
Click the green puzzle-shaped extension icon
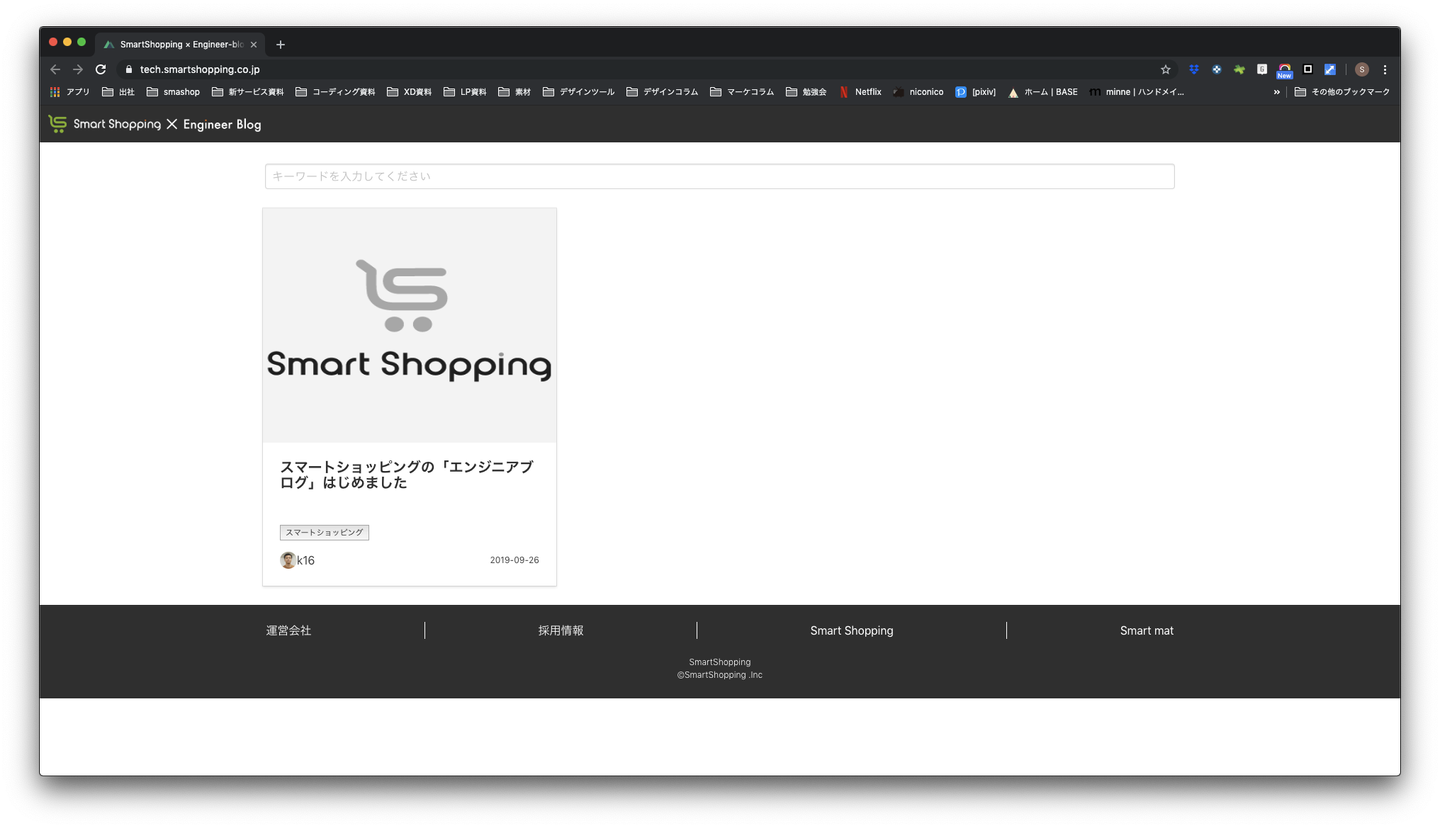click(1239, 70)
